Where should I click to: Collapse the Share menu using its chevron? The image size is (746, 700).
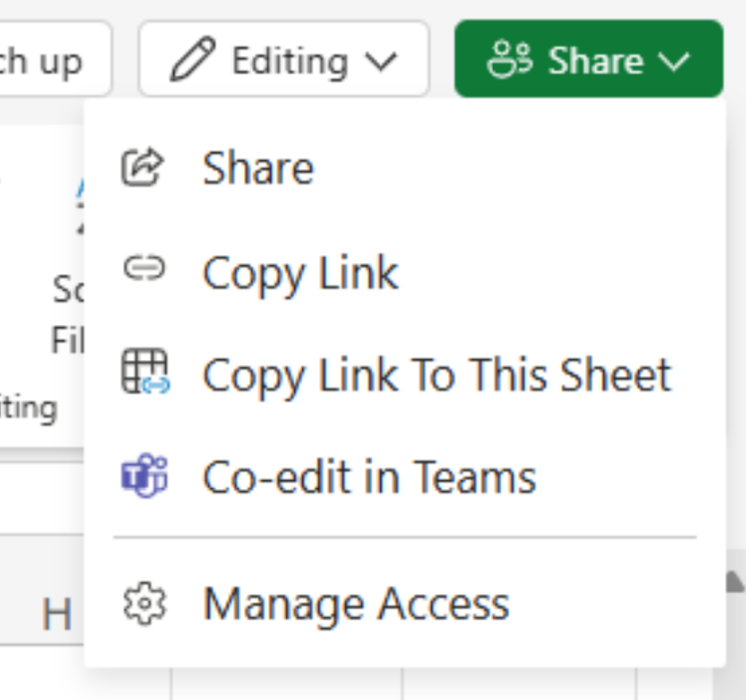pyautogui.click(x=675, y=62)
